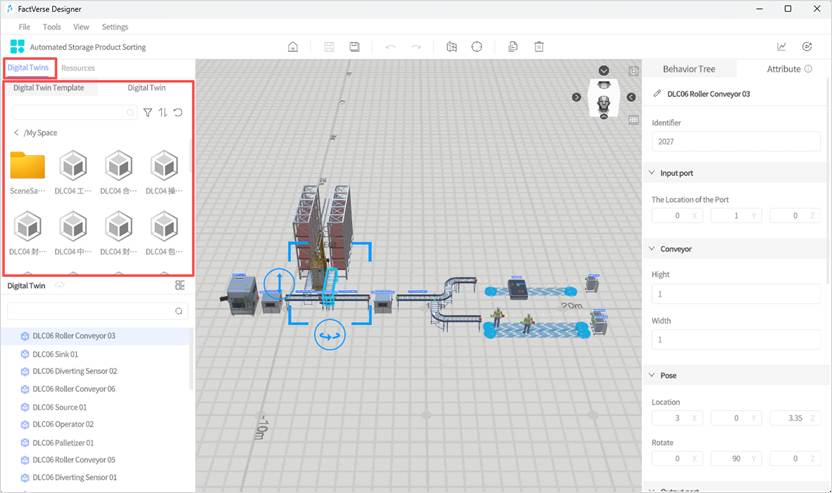Click the refresh icon in template panel

178,113
